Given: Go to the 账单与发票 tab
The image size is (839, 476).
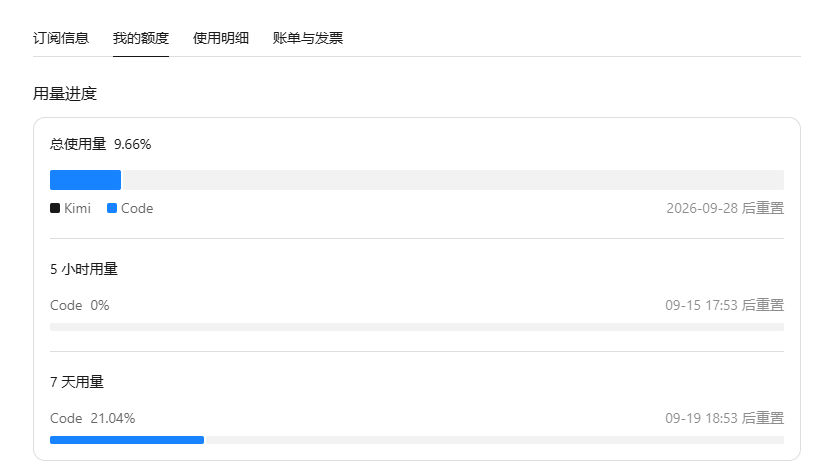Looking at the screenshot, I should click(x=308, y=38).
